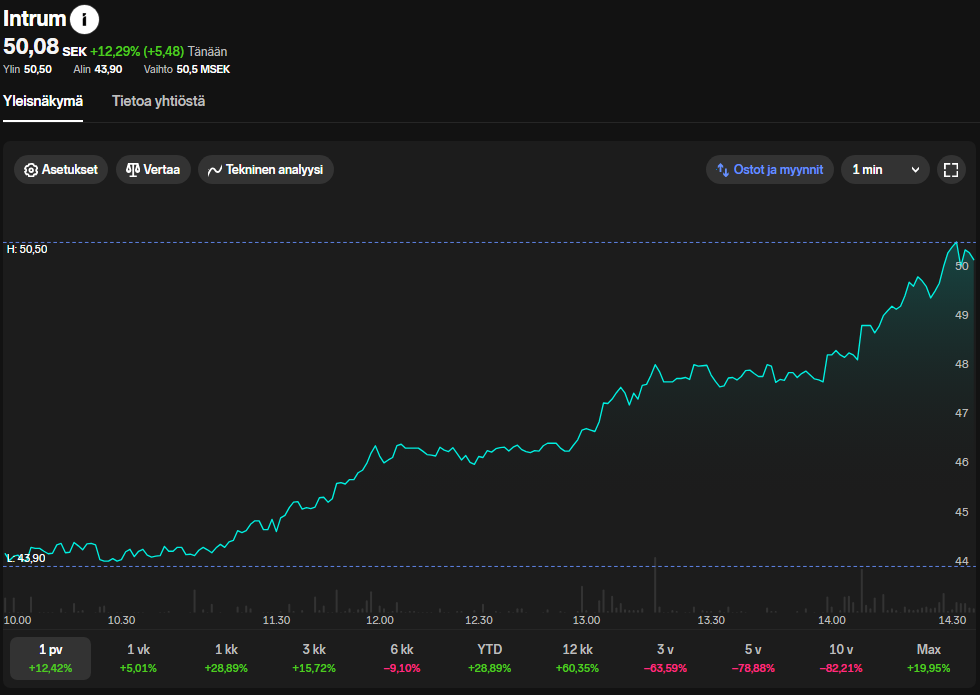Viewport: 980px width, 695px height.
Task: Show the 12 kk chart range
Action: [x=577, y=658]
